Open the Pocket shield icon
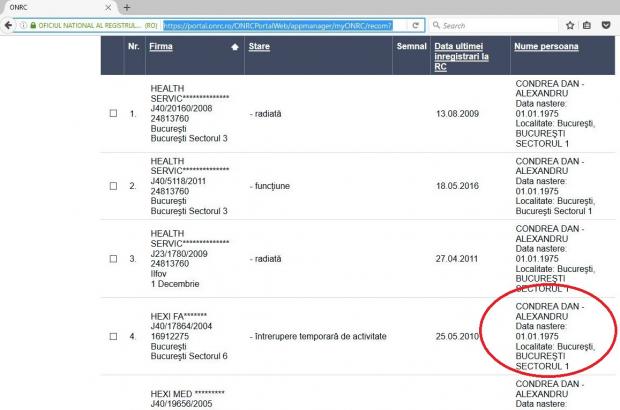This screenshot has height=410, width=620. (606, 25)
